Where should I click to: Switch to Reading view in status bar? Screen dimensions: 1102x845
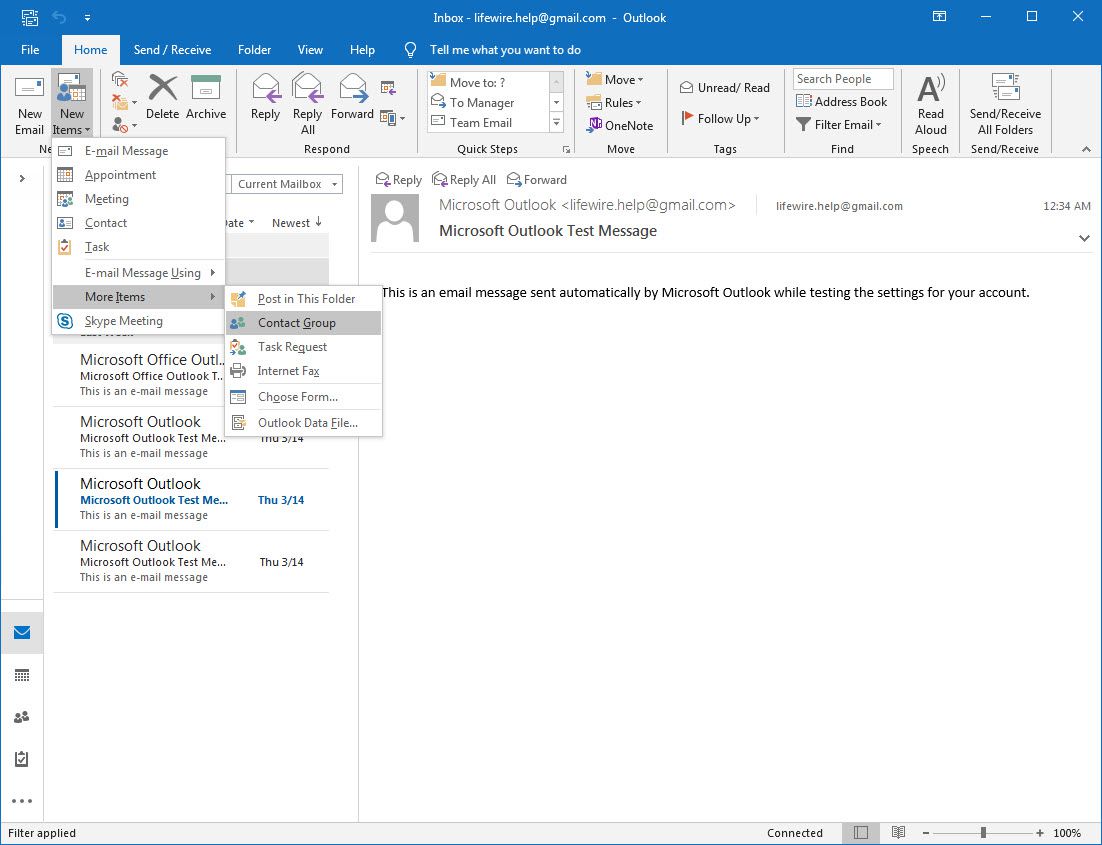pyautogui.click(x=898, y=832)
